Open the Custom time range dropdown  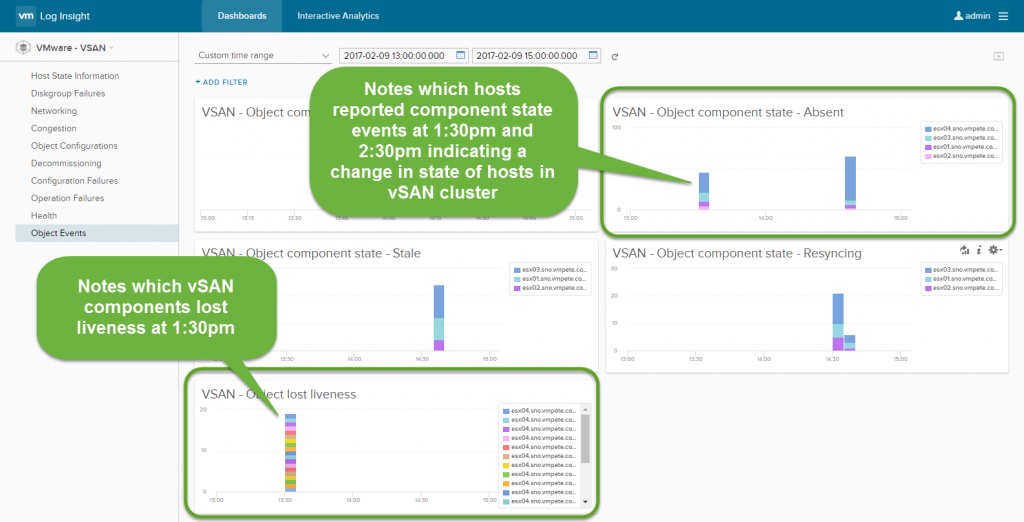263,56
